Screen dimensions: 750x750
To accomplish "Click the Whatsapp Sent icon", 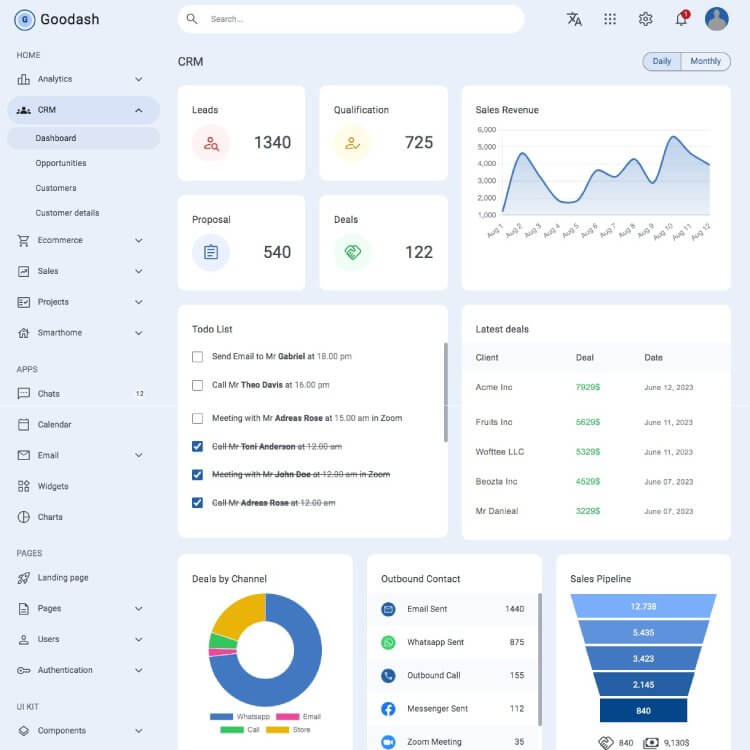I will 388,642.
